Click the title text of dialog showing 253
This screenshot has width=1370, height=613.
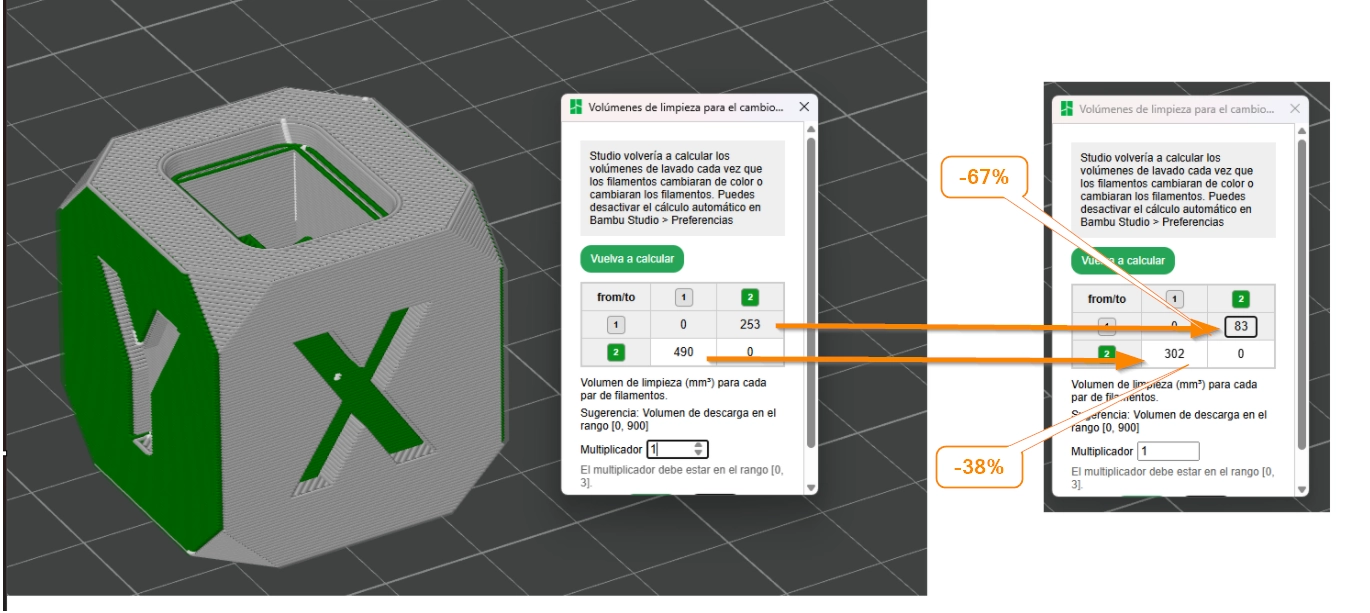click(685, 107)
